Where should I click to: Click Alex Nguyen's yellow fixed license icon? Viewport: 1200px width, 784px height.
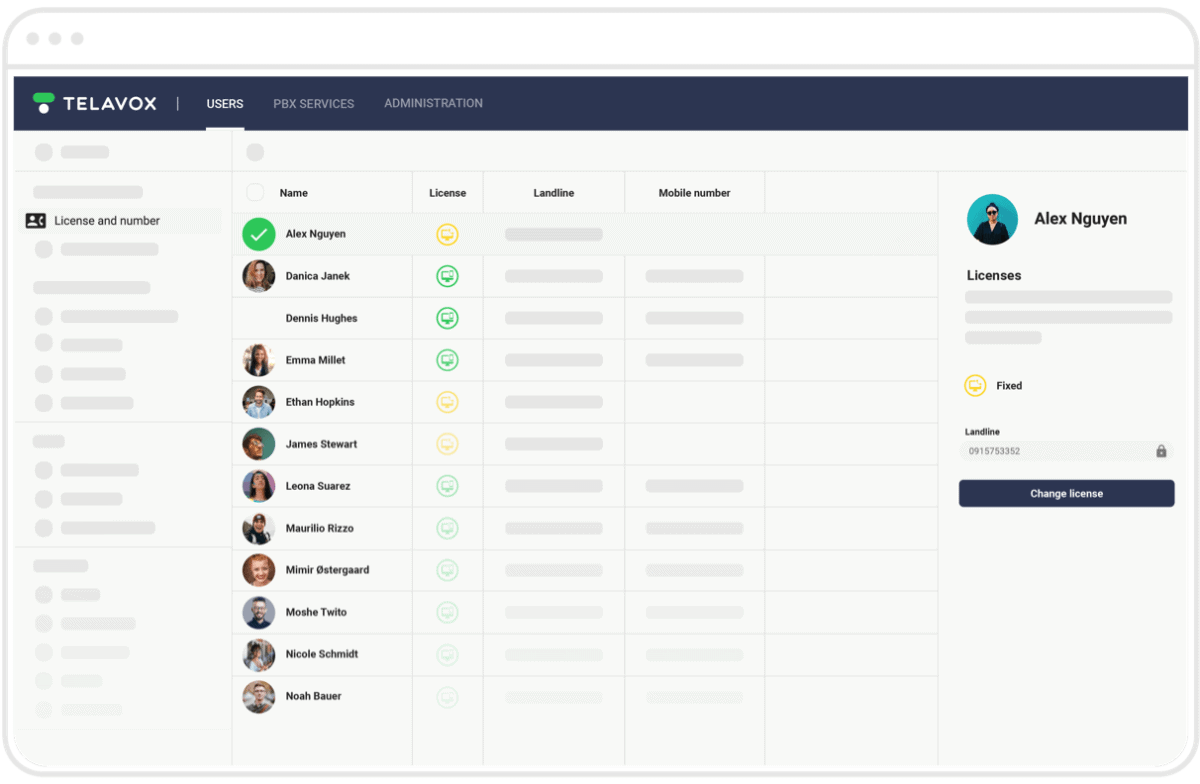pos(447,234)
